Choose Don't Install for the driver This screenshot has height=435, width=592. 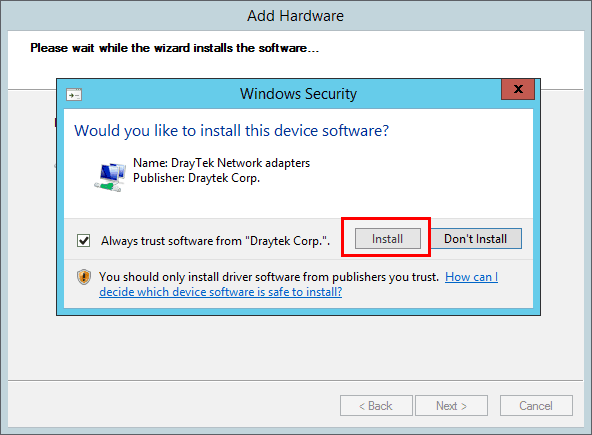click(x=476, y=239)
